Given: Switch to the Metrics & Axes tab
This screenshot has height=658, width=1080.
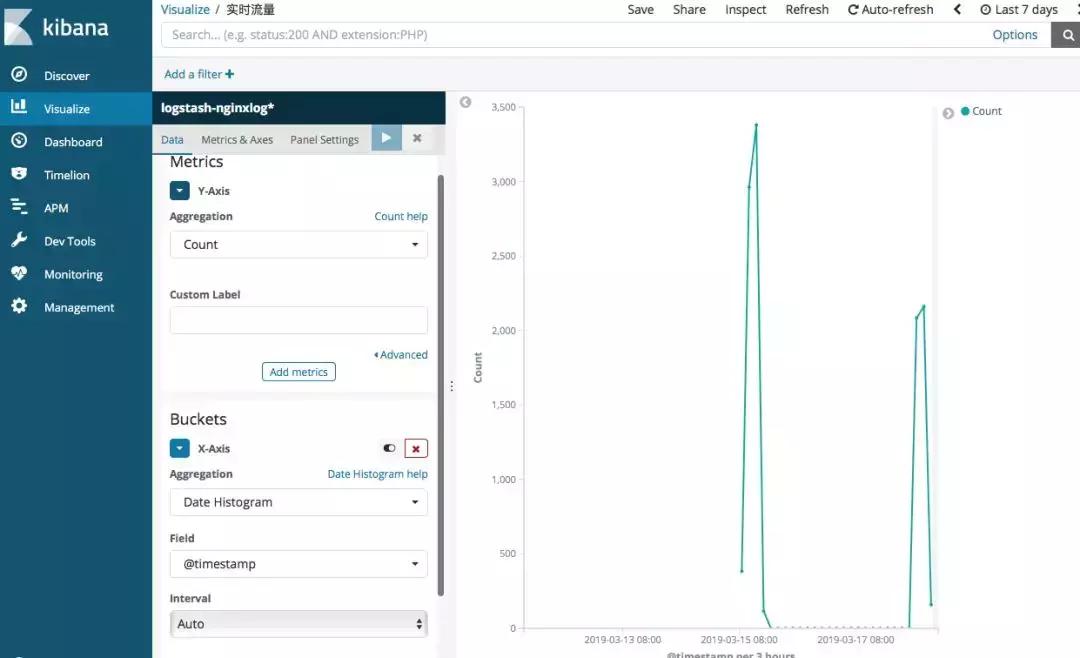Looking at the screenshot, I should coord(237,139).
